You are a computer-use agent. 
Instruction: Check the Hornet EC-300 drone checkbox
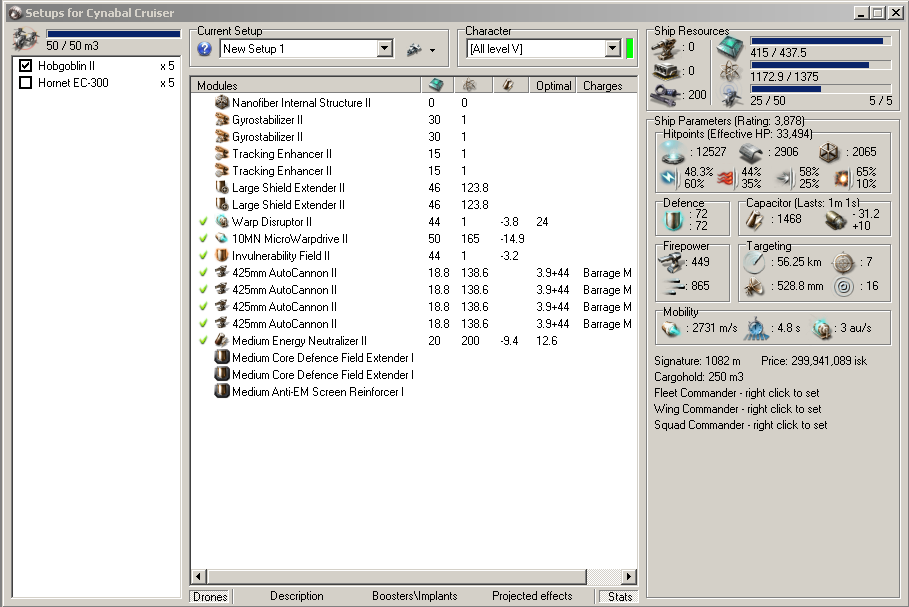(x=26, y=82)
